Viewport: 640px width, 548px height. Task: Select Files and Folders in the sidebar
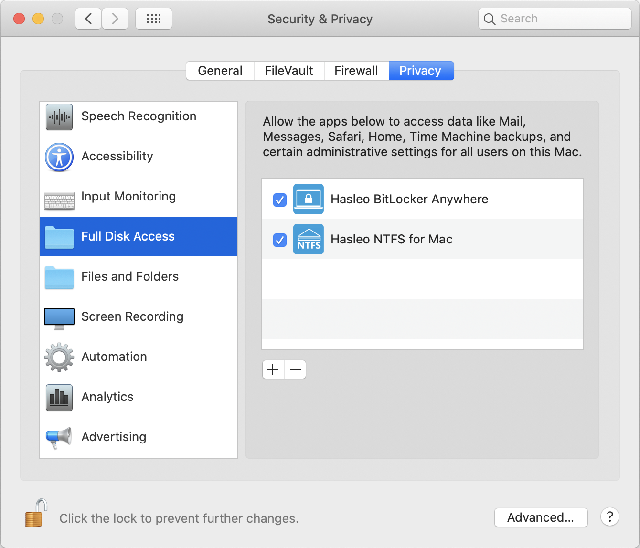138,277
